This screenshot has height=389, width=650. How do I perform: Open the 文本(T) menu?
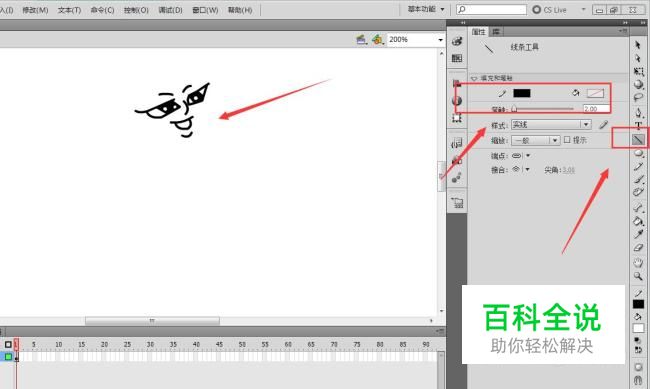coord(69,10)
